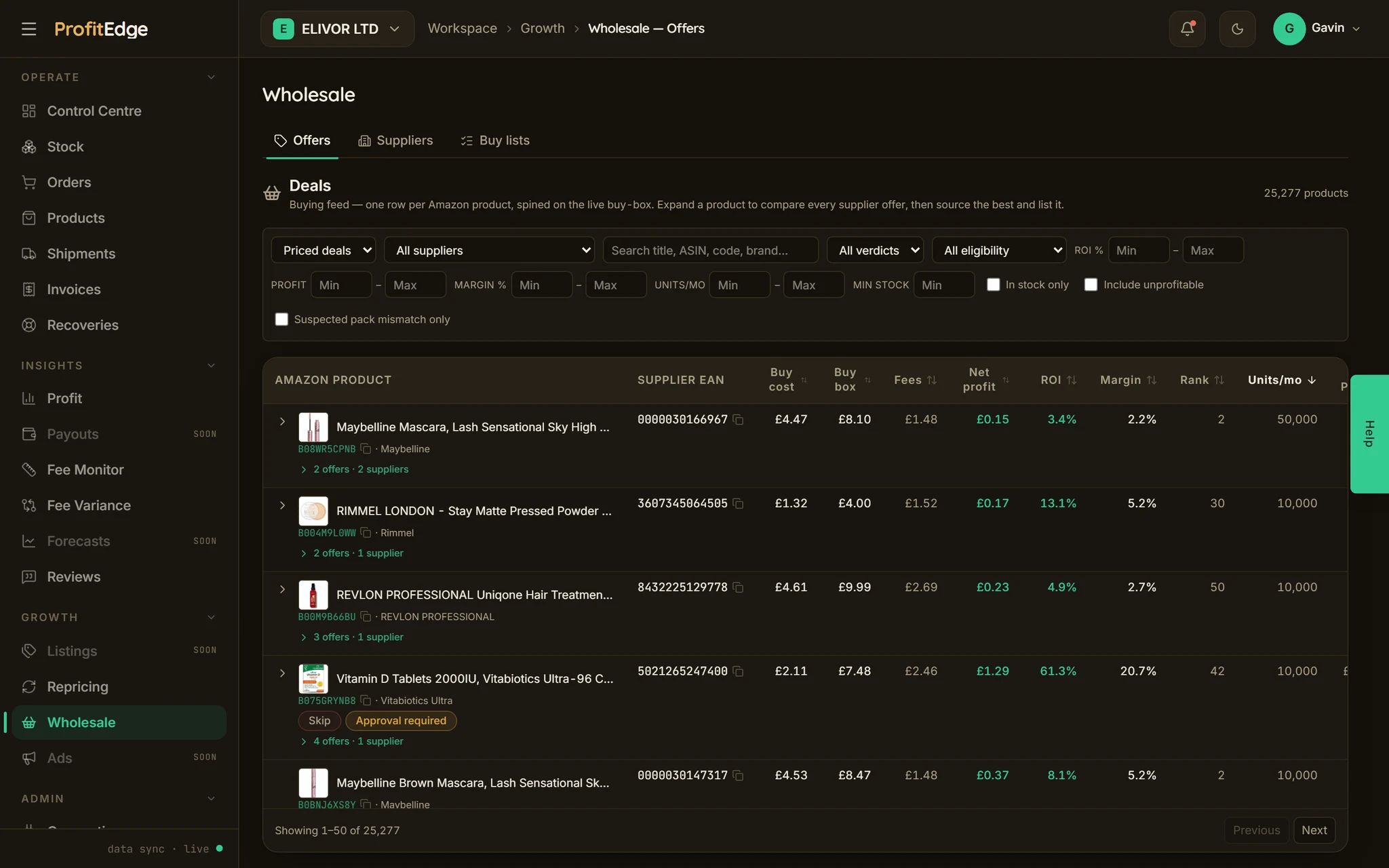The image size is (1389, 868).
Task: Copy EAN 0000030147317
Action: (x=739, y=776)
